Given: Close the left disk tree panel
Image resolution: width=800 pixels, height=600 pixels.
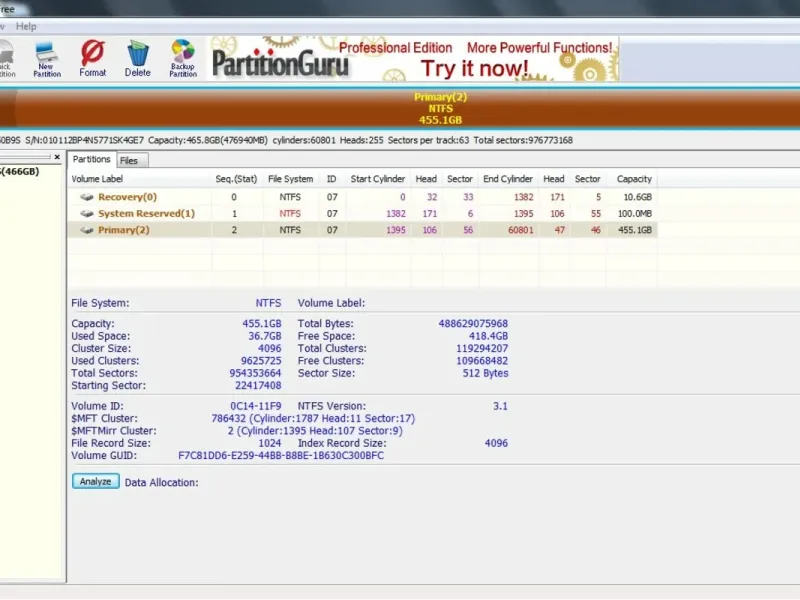Looking at the screenshot, I should (x=57, y=157).
